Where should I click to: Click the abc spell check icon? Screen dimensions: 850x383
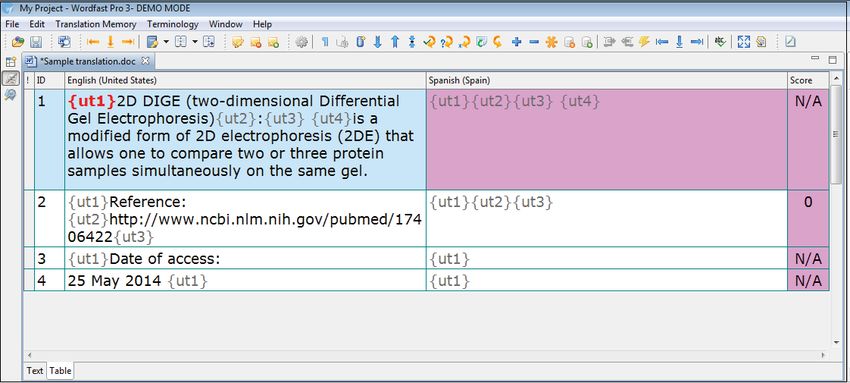[719, 42]
